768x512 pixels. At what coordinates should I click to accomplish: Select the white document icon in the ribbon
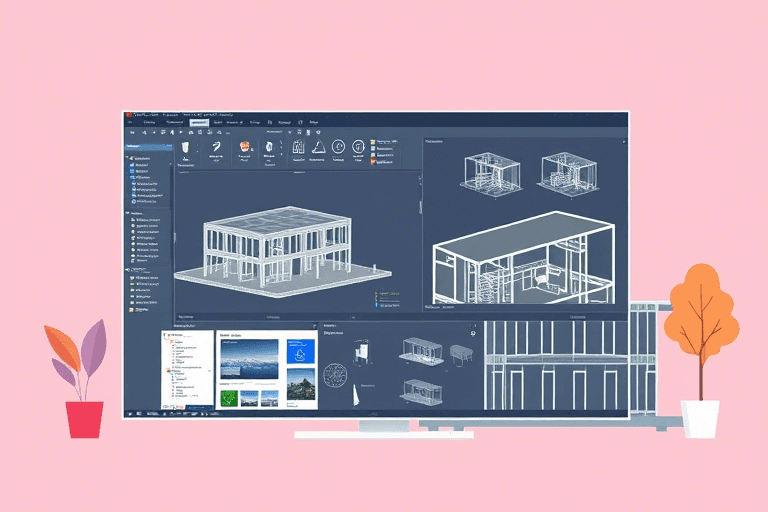tap(268, 148)
